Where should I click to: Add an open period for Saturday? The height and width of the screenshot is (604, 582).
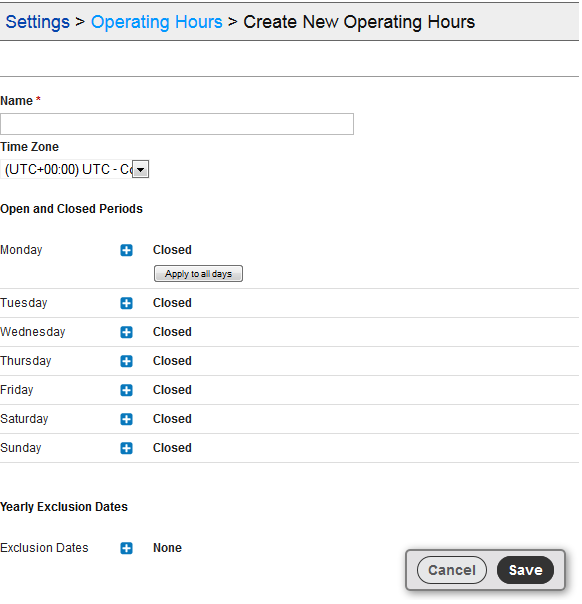[x=126, y=419]
